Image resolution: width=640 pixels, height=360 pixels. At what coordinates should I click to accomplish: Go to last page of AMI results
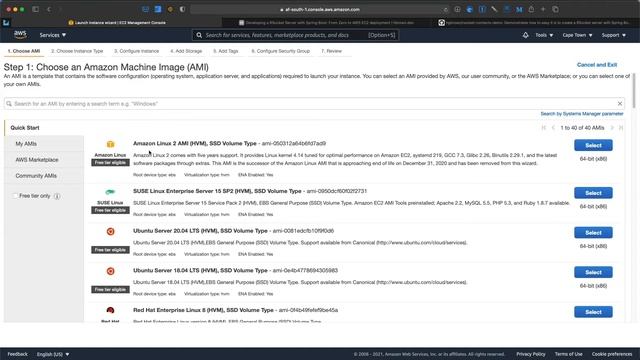(x=621, y=128)
